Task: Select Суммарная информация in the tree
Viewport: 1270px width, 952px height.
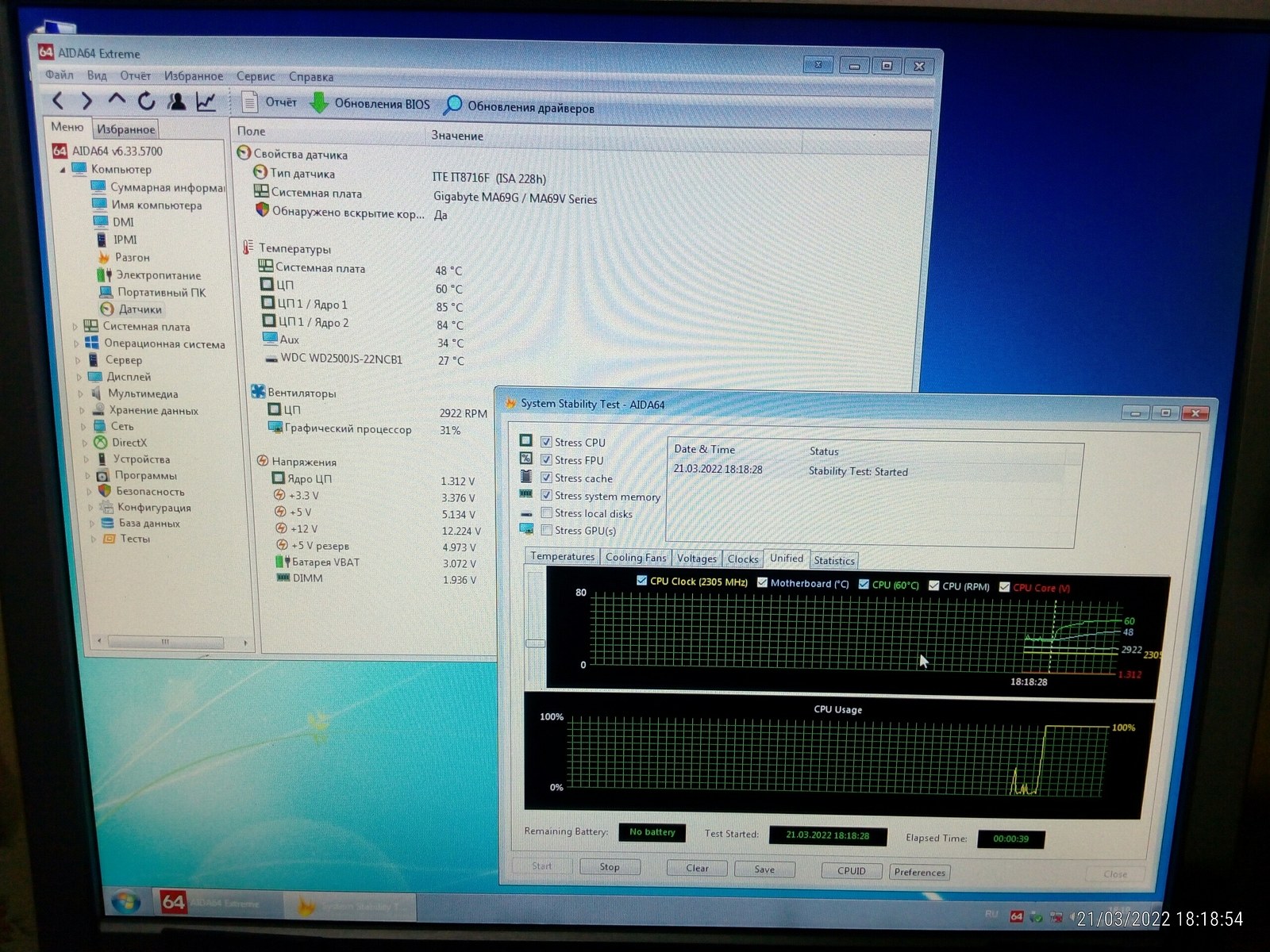Action: pyautogui.click(x=167, y=187)
